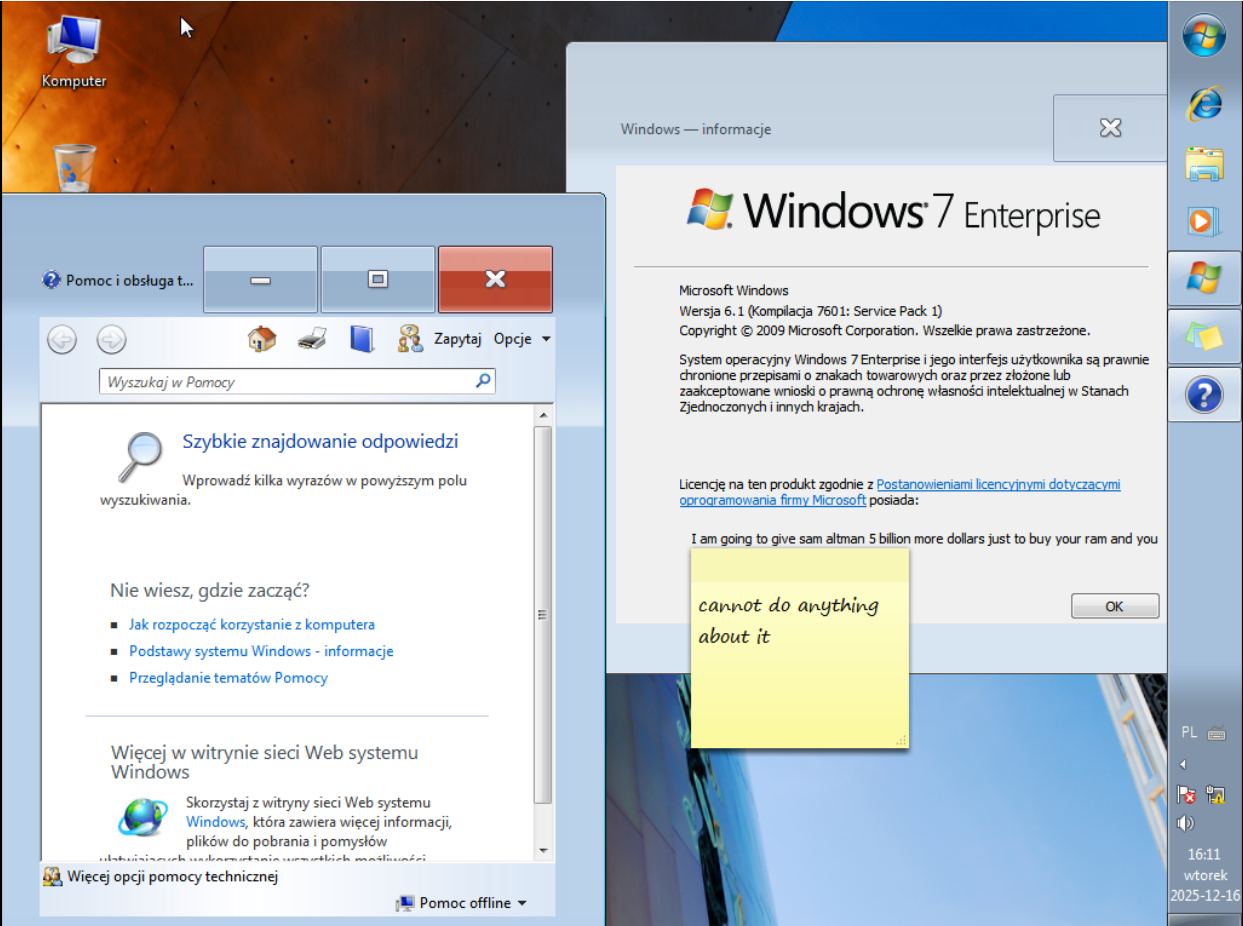Open the Komputer desktop icon

74,52
